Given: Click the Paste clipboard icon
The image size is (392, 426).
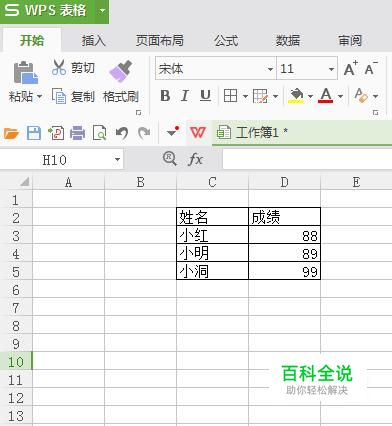Looking at the screenshot, I should pyautogui.click(x=26, y=72).
